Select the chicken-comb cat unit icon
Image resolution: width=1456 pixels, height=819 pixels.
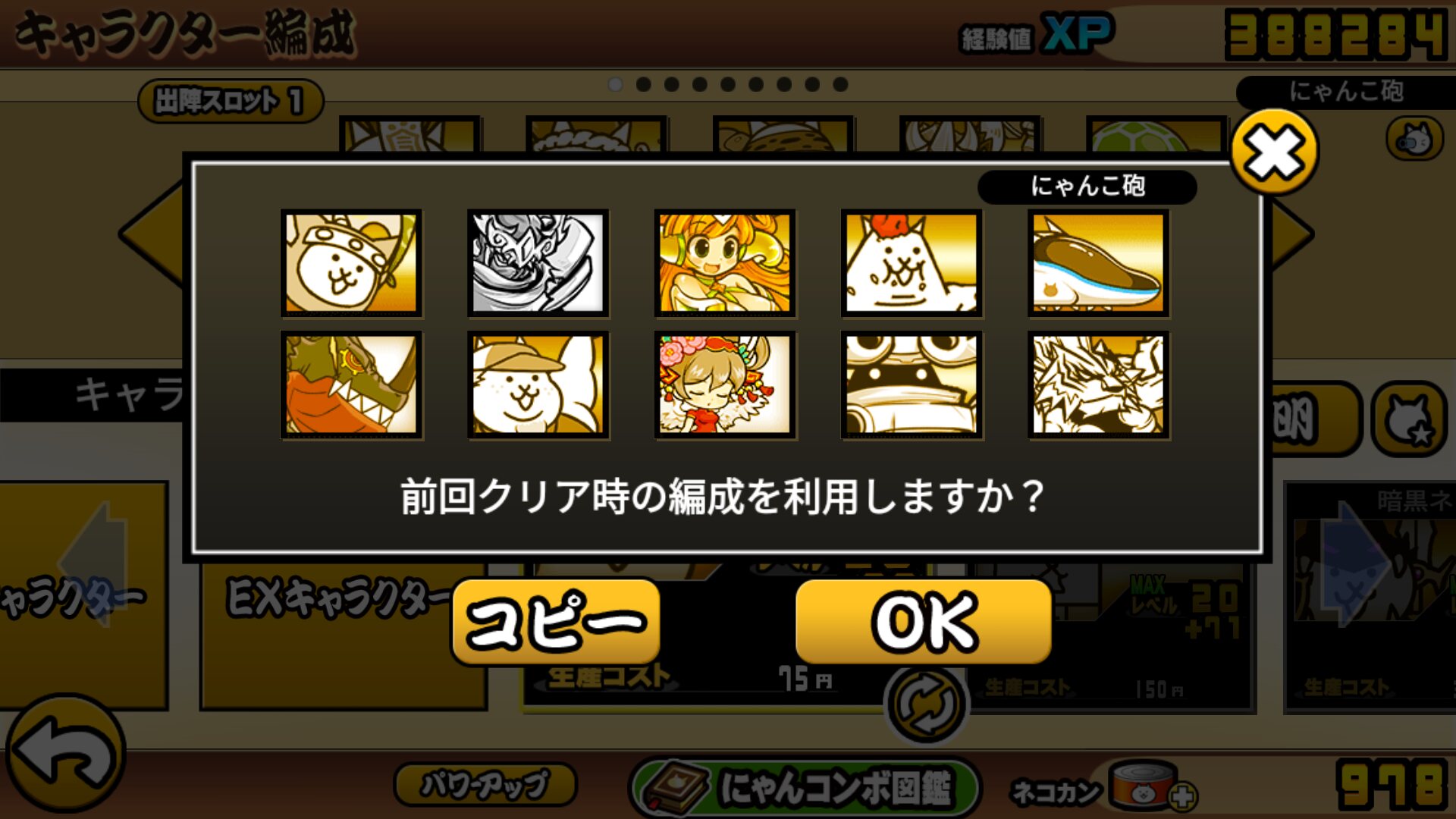tap(912, 263)
